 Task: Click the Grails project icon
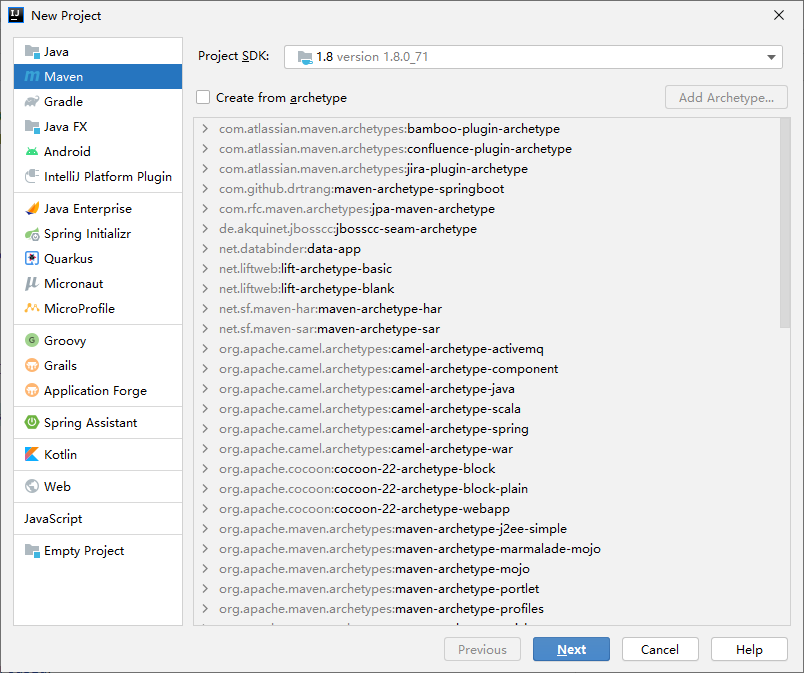pyautogui.click(x=32, y=366)
